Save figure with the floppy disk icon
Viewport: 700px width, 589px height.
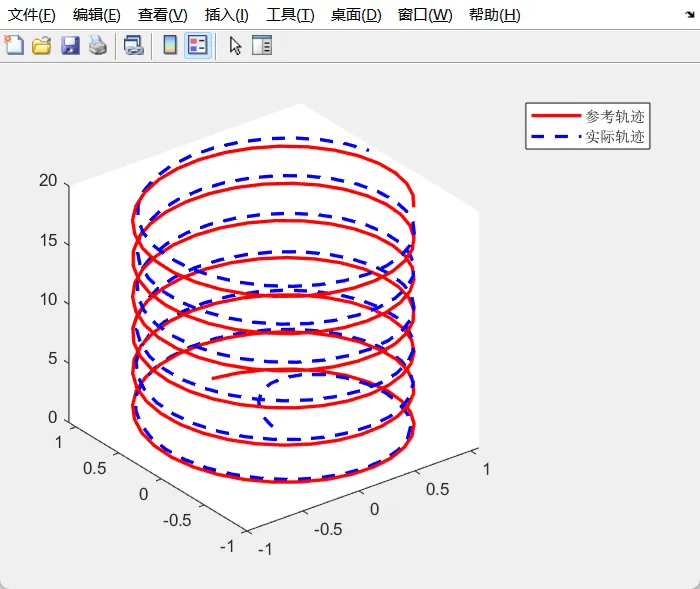pos(70,45)
